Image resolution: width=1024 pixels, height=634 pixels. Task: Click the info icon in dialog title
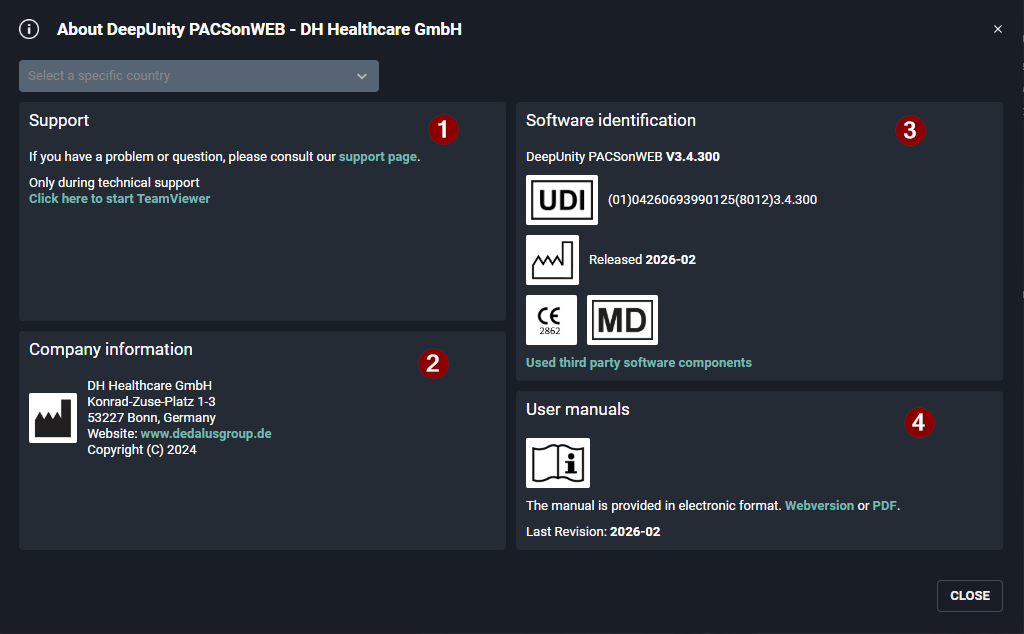coord(30,29)
